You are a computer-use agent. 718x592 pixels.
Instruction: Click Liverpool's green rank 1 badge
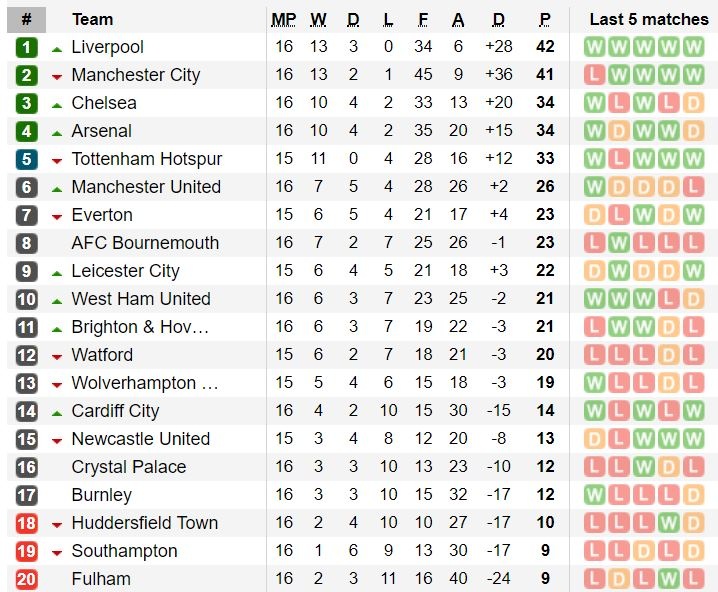click(26, 47)
